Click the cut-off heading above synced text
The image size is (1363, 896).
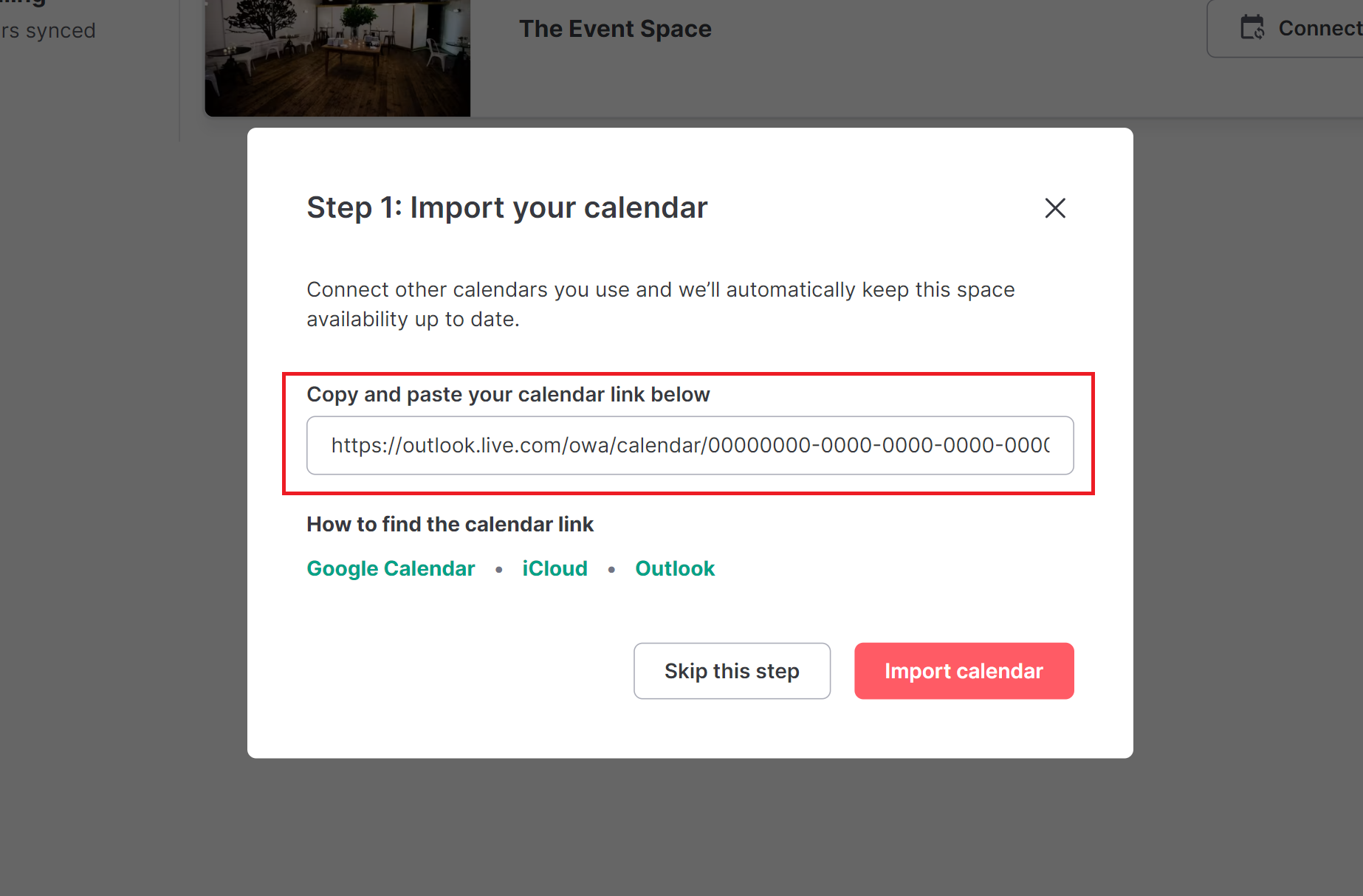pos(23,4)
